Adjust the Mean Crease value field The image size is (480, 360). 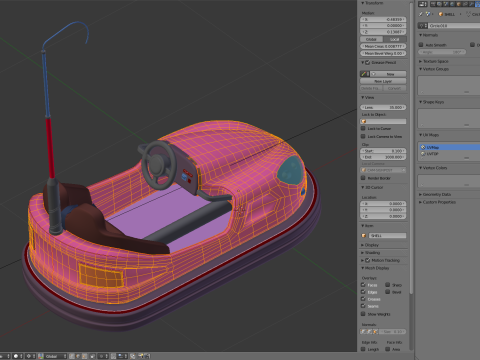(383, 46)
